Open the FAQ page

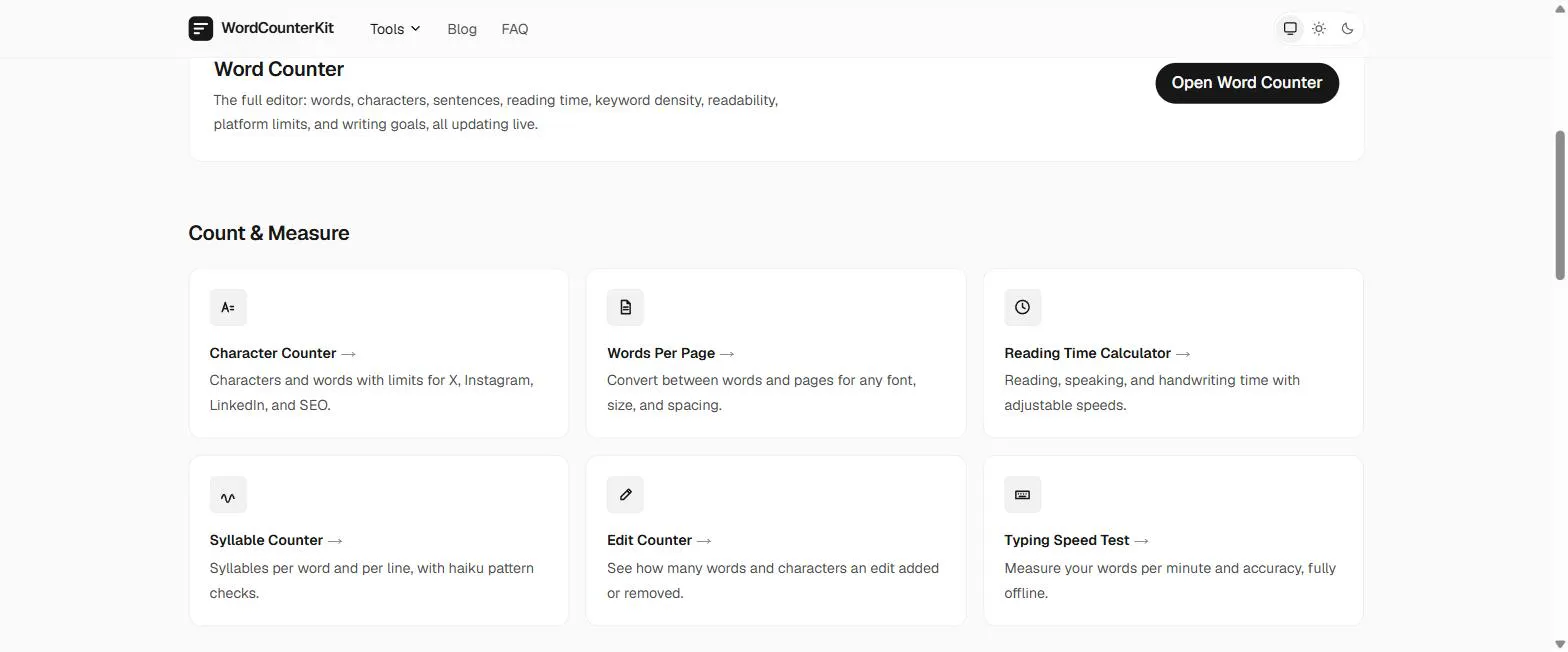[515, 29]
